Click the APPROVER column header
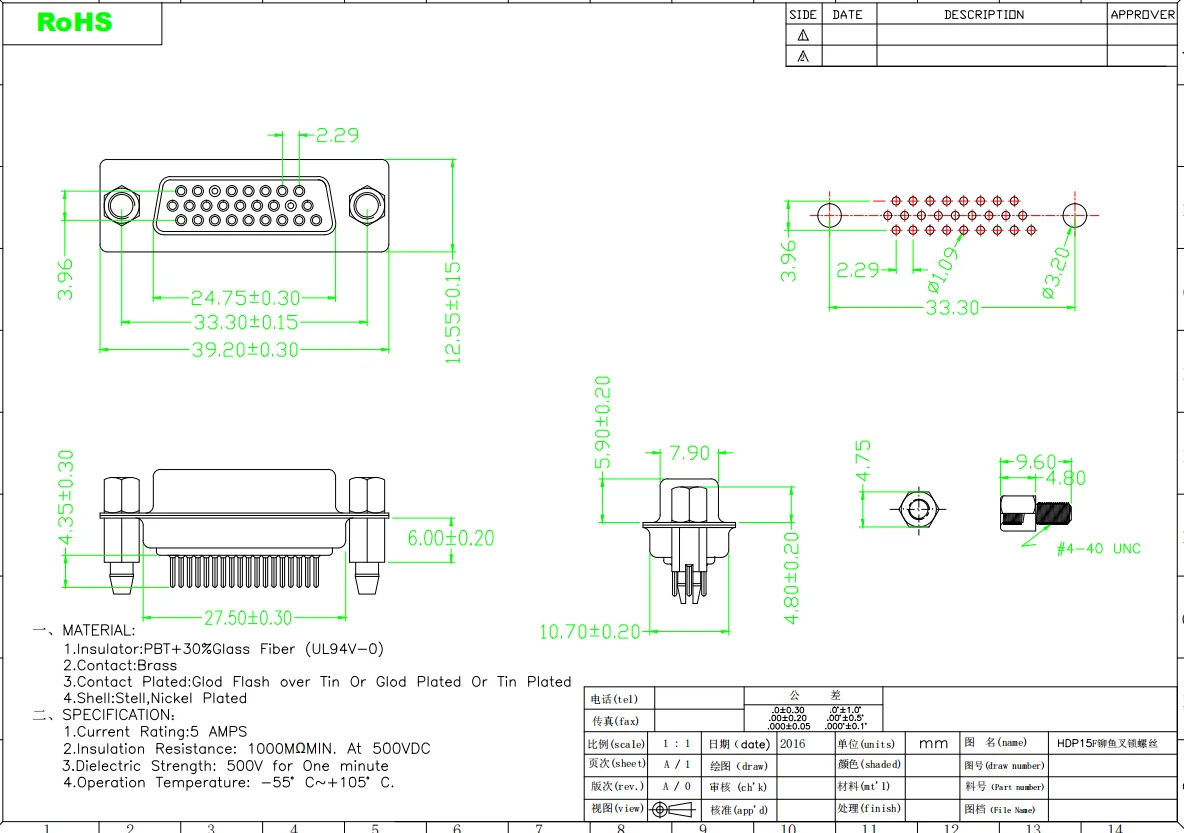The image size is (1184, 833). click(x=1142, y=14)
